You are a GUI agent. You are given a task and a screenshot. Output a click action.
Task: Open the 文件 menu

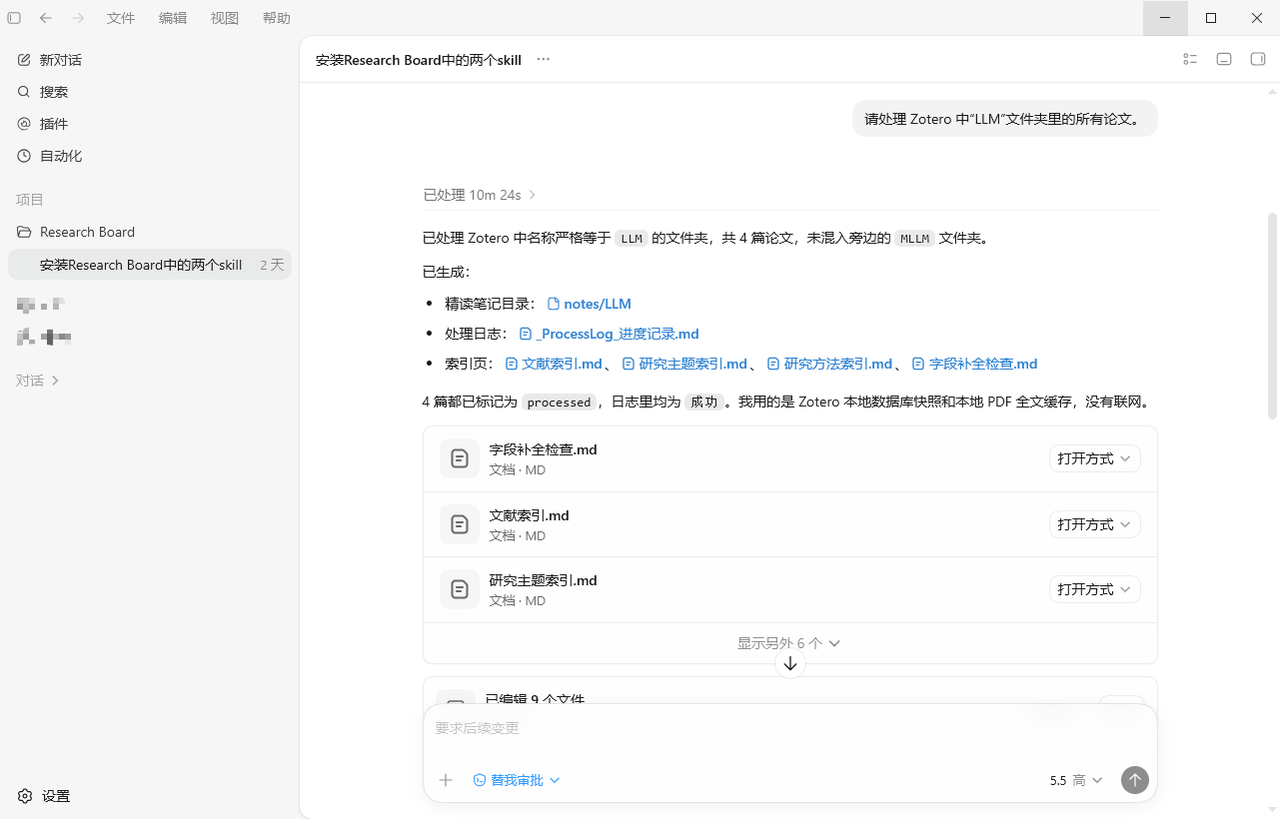tap(121, 18)
